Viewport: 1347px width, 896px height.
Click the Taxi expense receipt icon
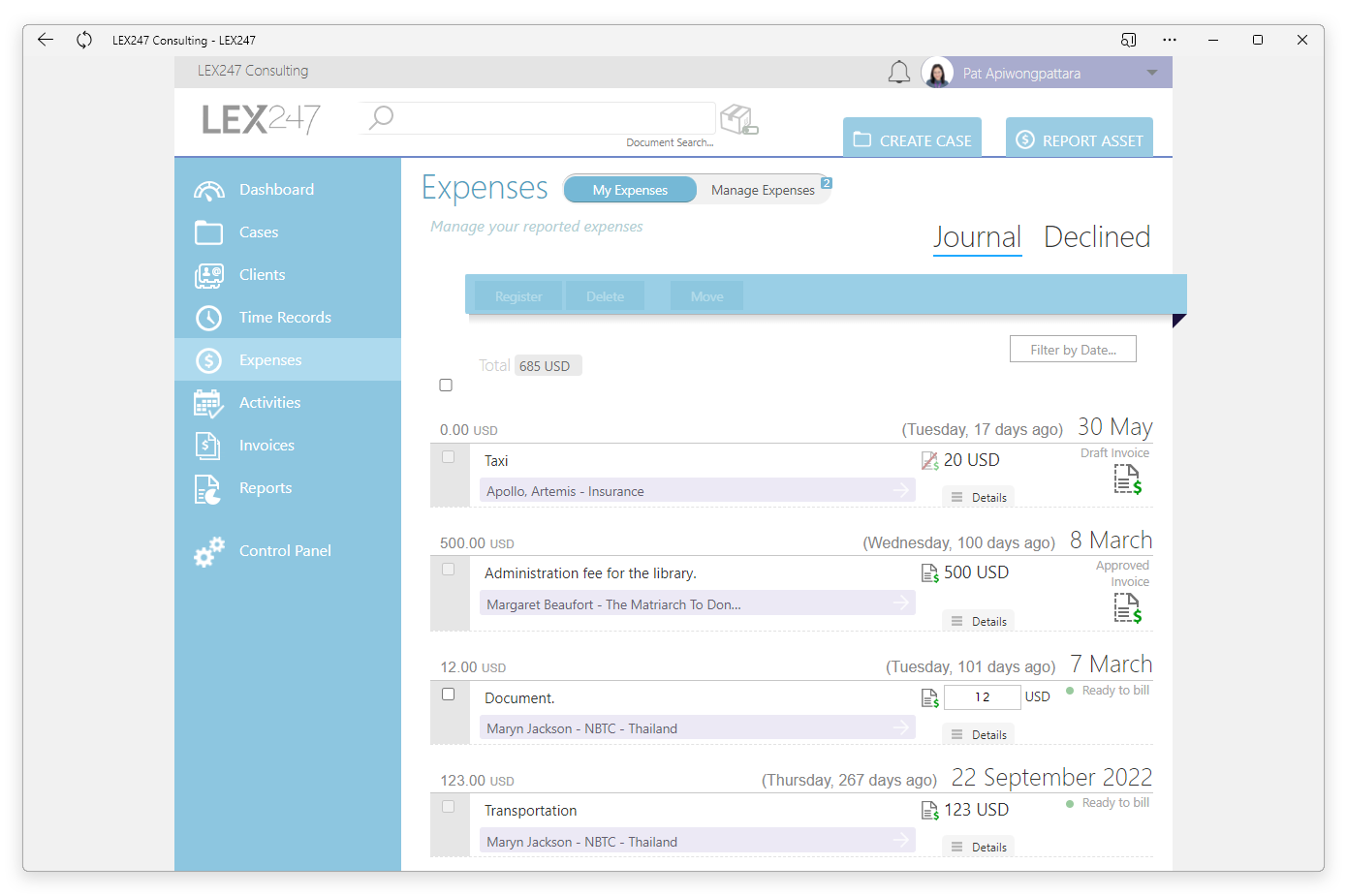929,461
